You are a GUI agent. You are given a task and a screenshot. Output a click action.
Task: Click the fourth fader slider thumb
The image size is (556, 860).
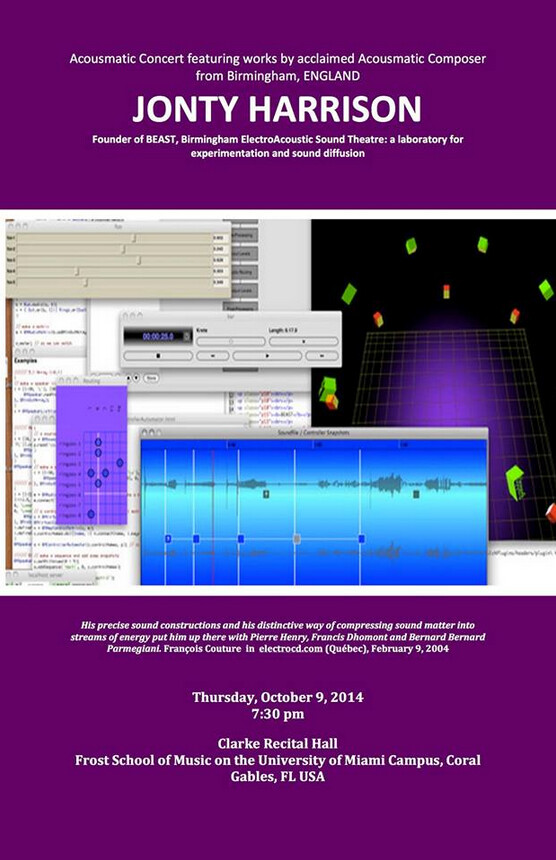(x=77, y=271)
